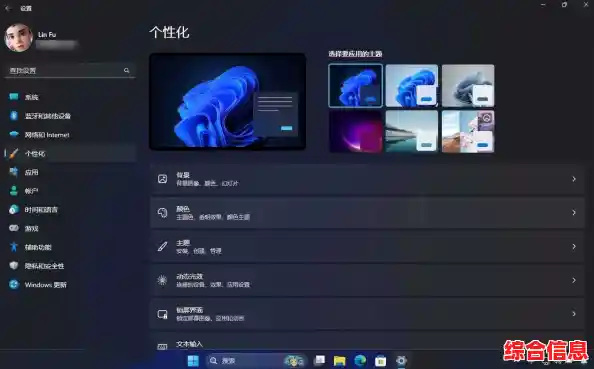
Task: Open 时间和语言 (Time & language) settings
Action: click(x=70, y=210)
